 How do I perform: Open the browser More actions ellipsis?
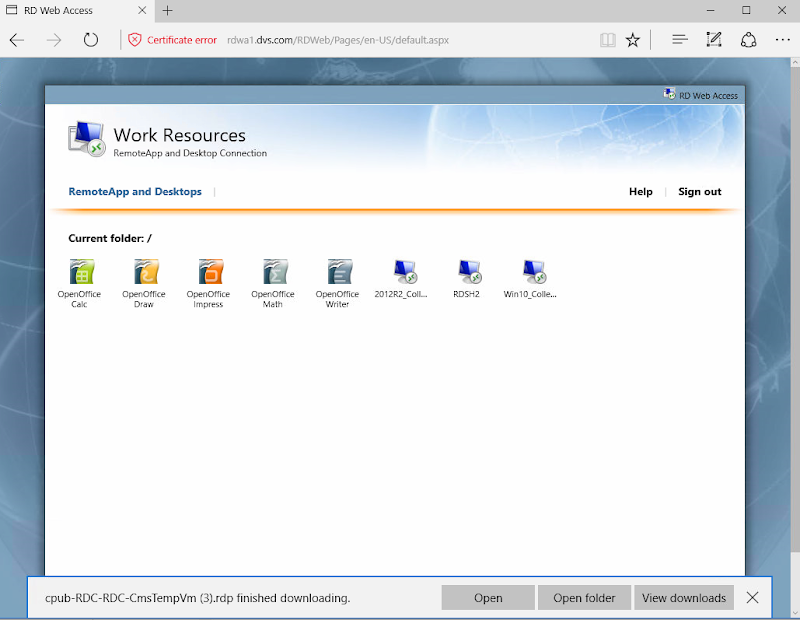(782, 40)
